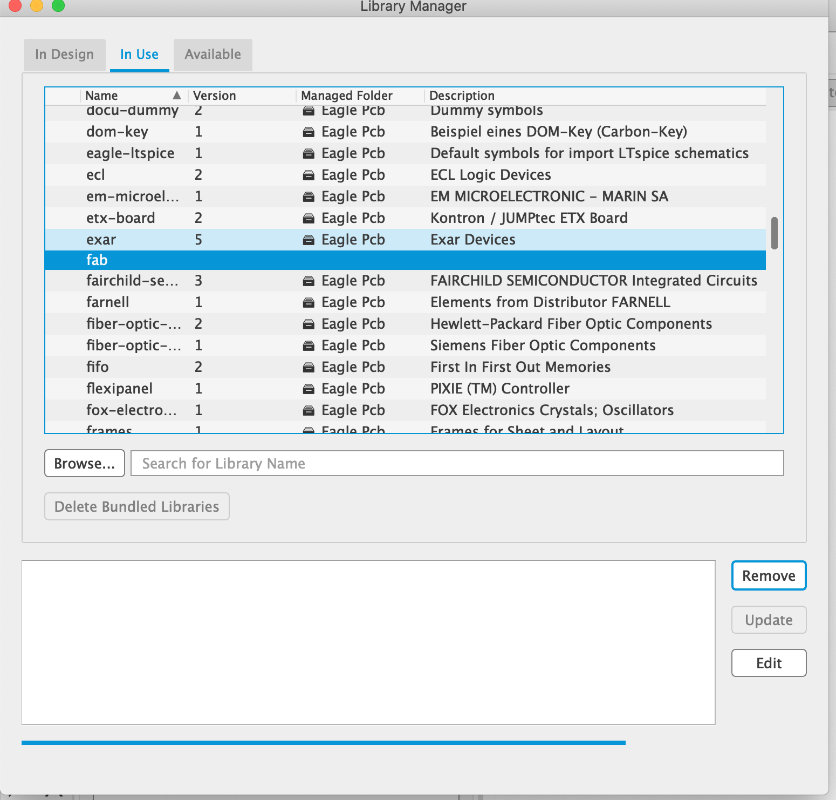
Task: Click managed folder icon in fairchild-se row
Action: click(308, 281)
